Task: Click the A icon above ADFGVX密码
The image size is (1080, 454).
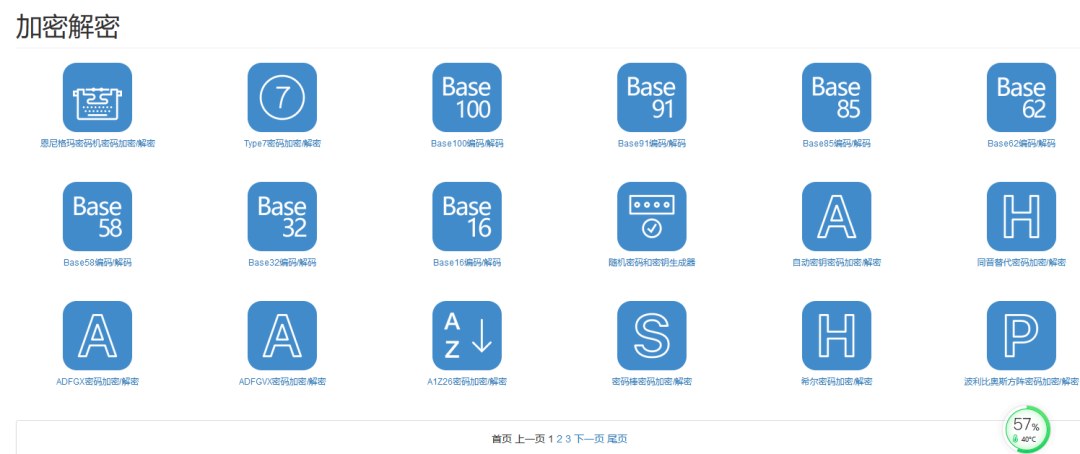Action: [x=282, y=336]
